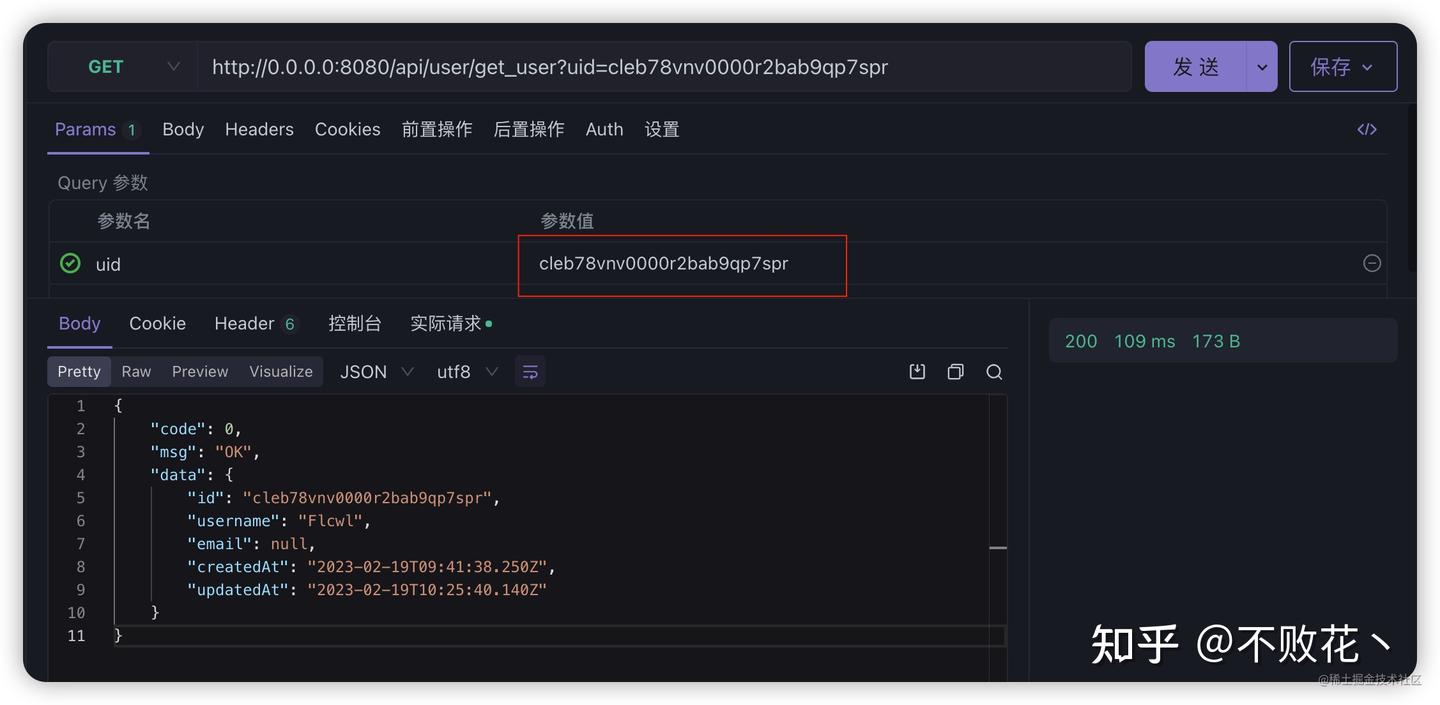Click the 109 ms response time
1440x705 pixels.
click(x=1145, y=342)
